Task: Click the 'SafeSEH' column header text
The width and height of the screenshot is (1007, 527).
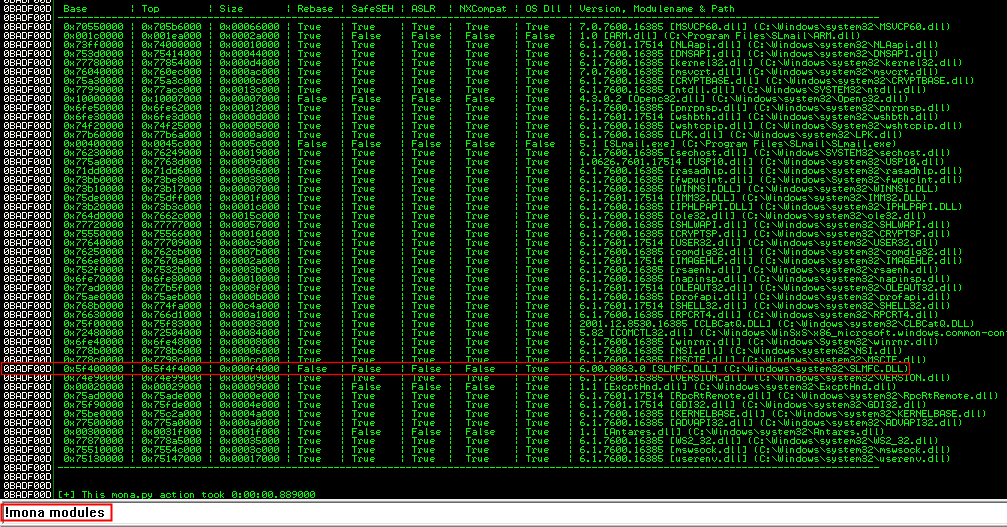Action: click(x=372, y=9)
